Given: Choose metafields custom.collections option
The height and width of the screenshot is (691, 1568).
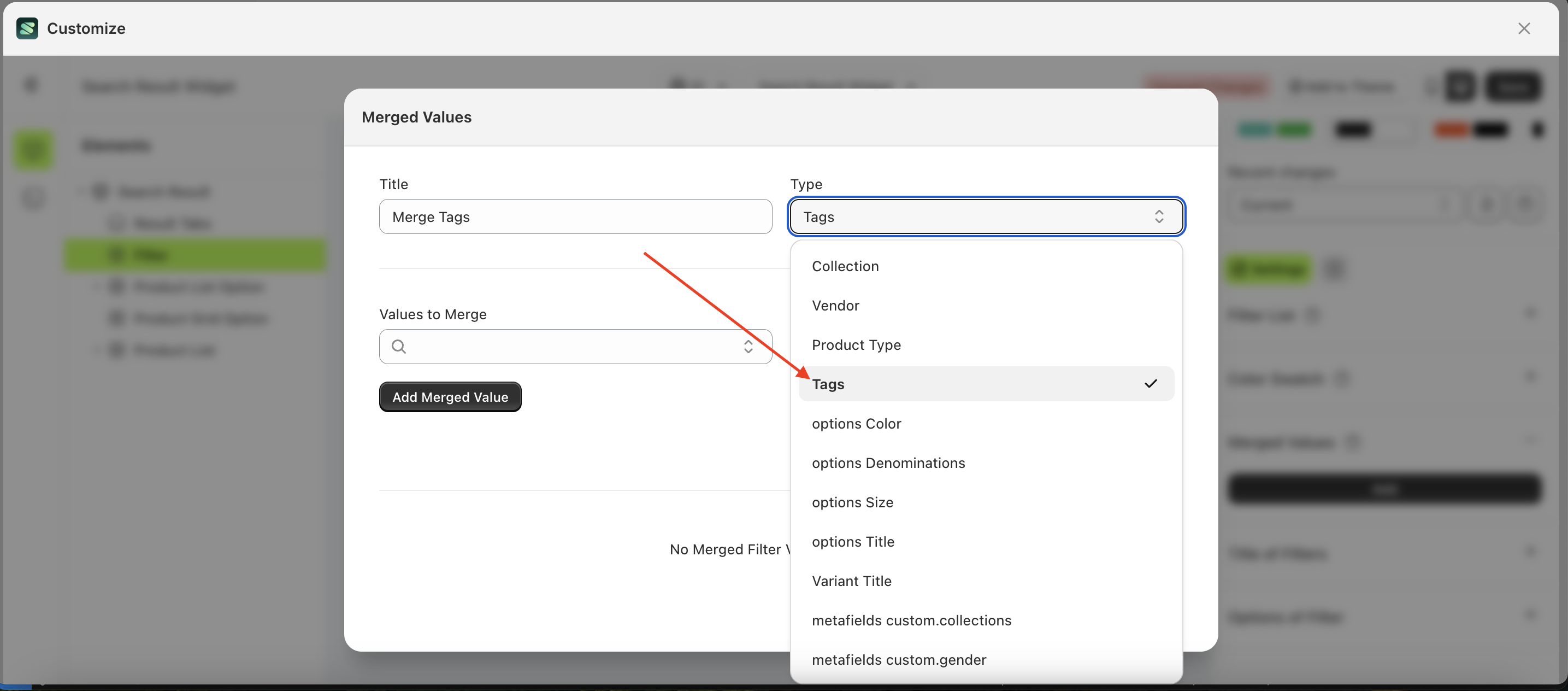Looking at the screenshot, I should 911,620.
